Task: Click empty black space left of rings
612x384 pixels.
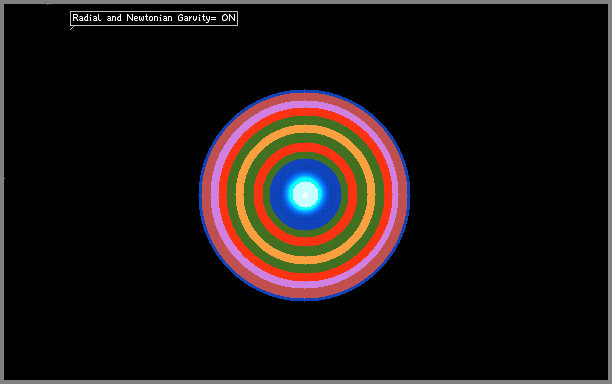Action: coord(101,195)
